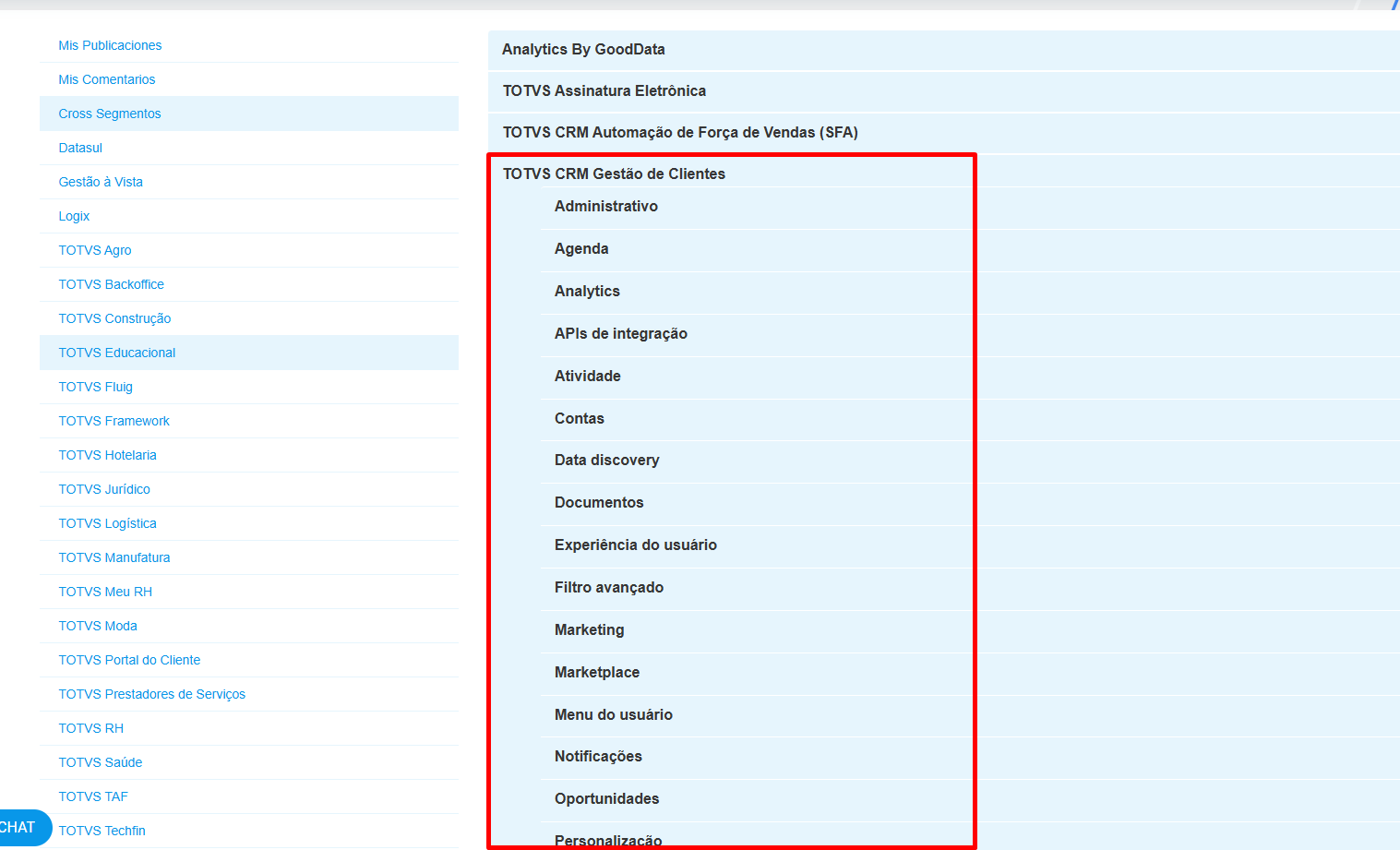The width and height of the screenshot is (1400, 850).
Task: Open the Analytics subsection under Gestão de Clientes
Action: pyautogui.click(x=587, y=292)
